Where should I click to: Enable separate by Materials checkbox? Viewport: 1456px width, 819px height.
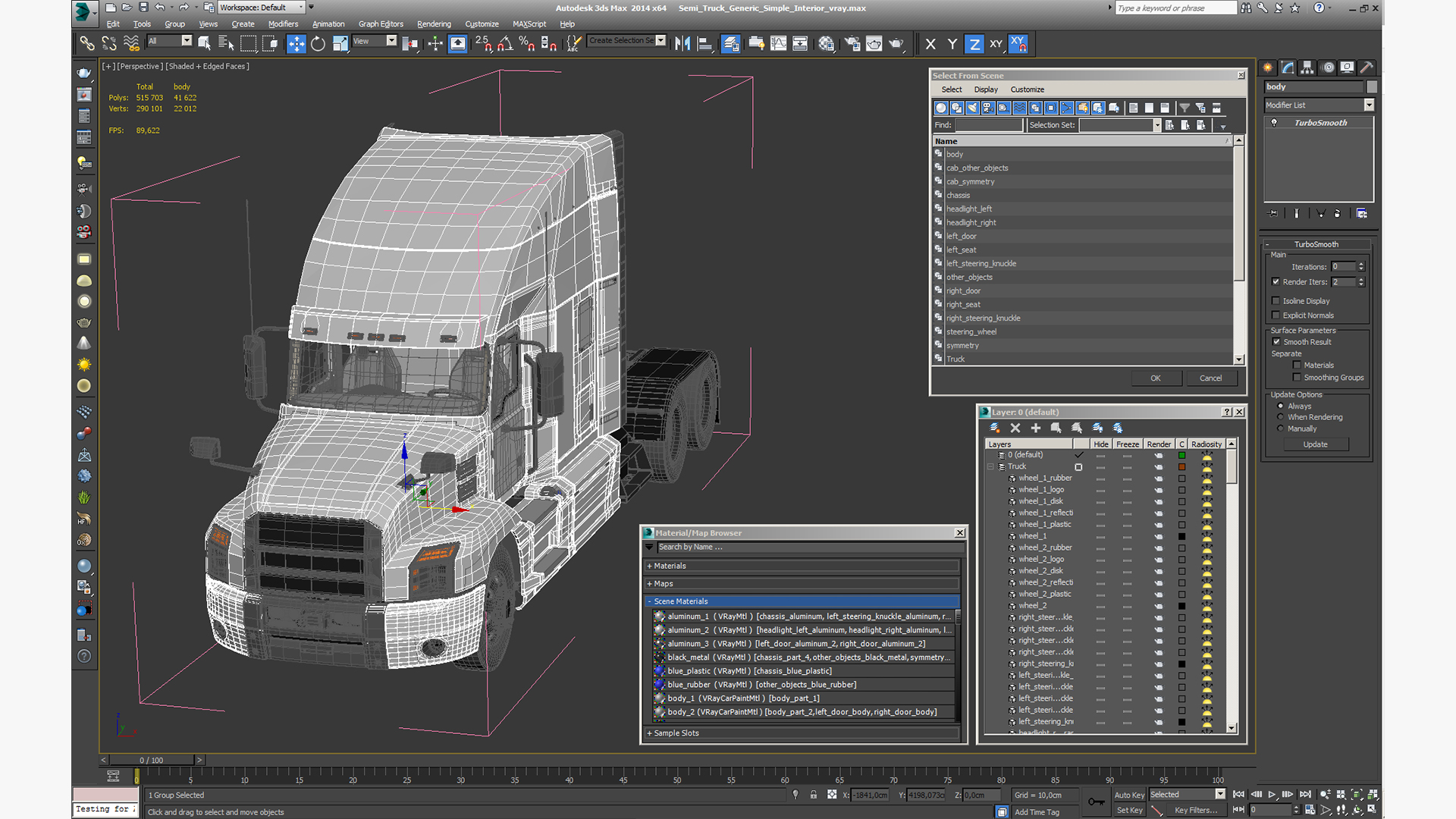click(1297, 366)
